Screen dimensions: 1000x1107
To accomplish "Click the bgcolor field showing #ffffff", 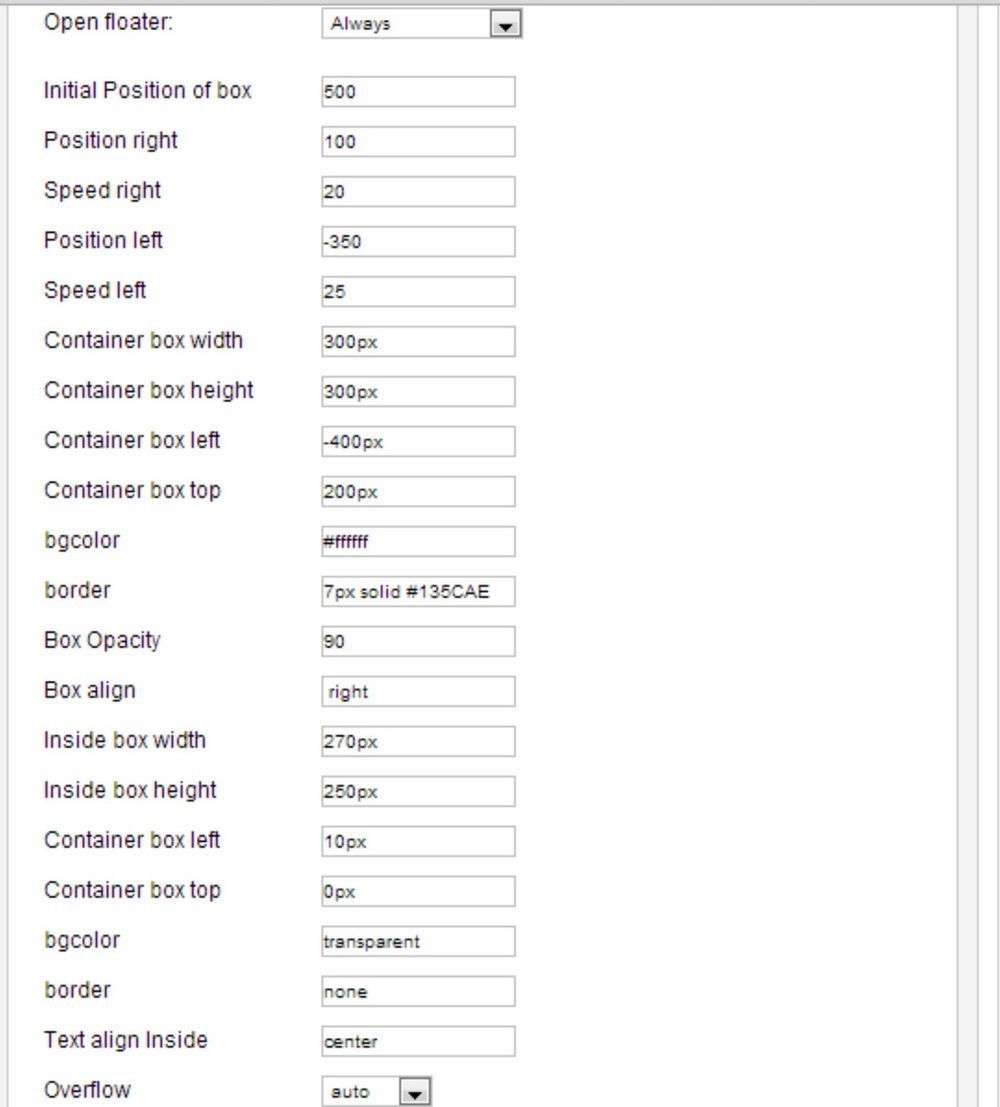I will [x=418, y=541].
